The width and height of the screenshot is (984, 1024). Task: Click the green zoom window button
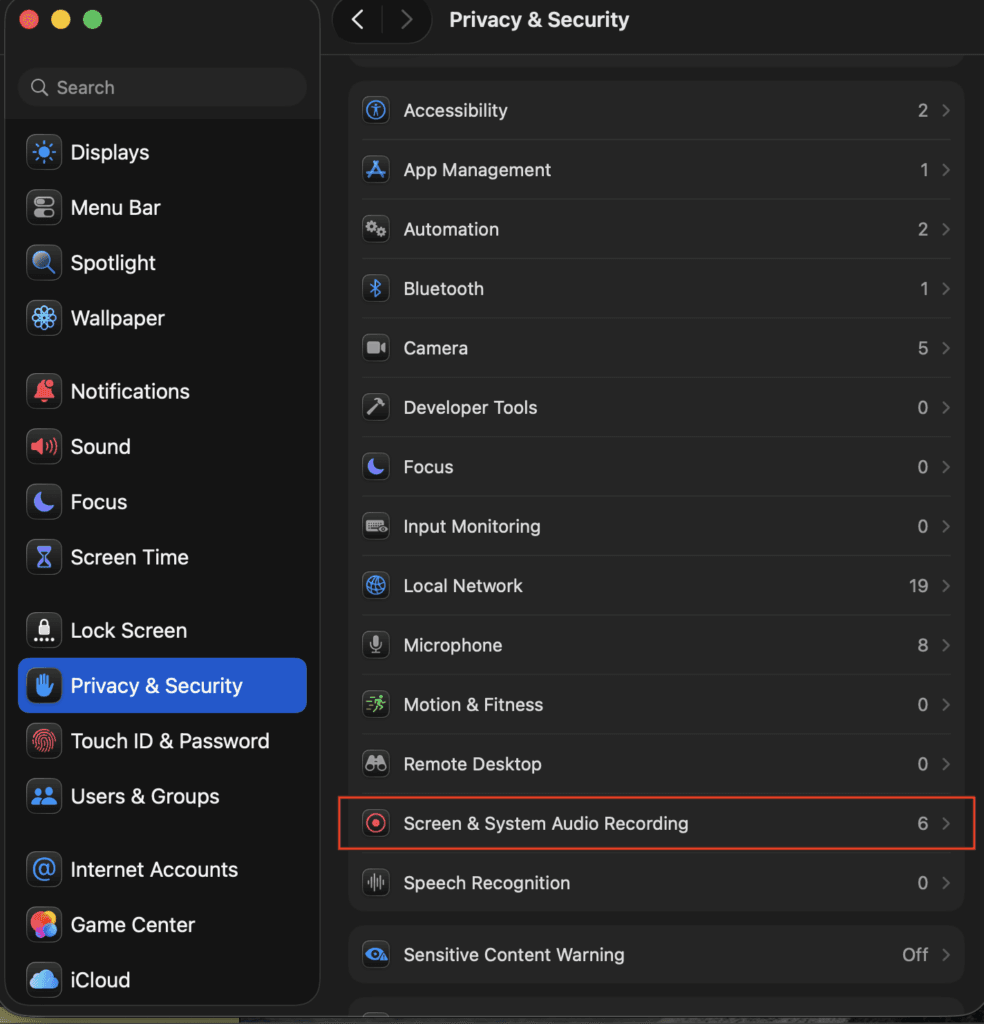pyautogui.click(x=93, y=20)
